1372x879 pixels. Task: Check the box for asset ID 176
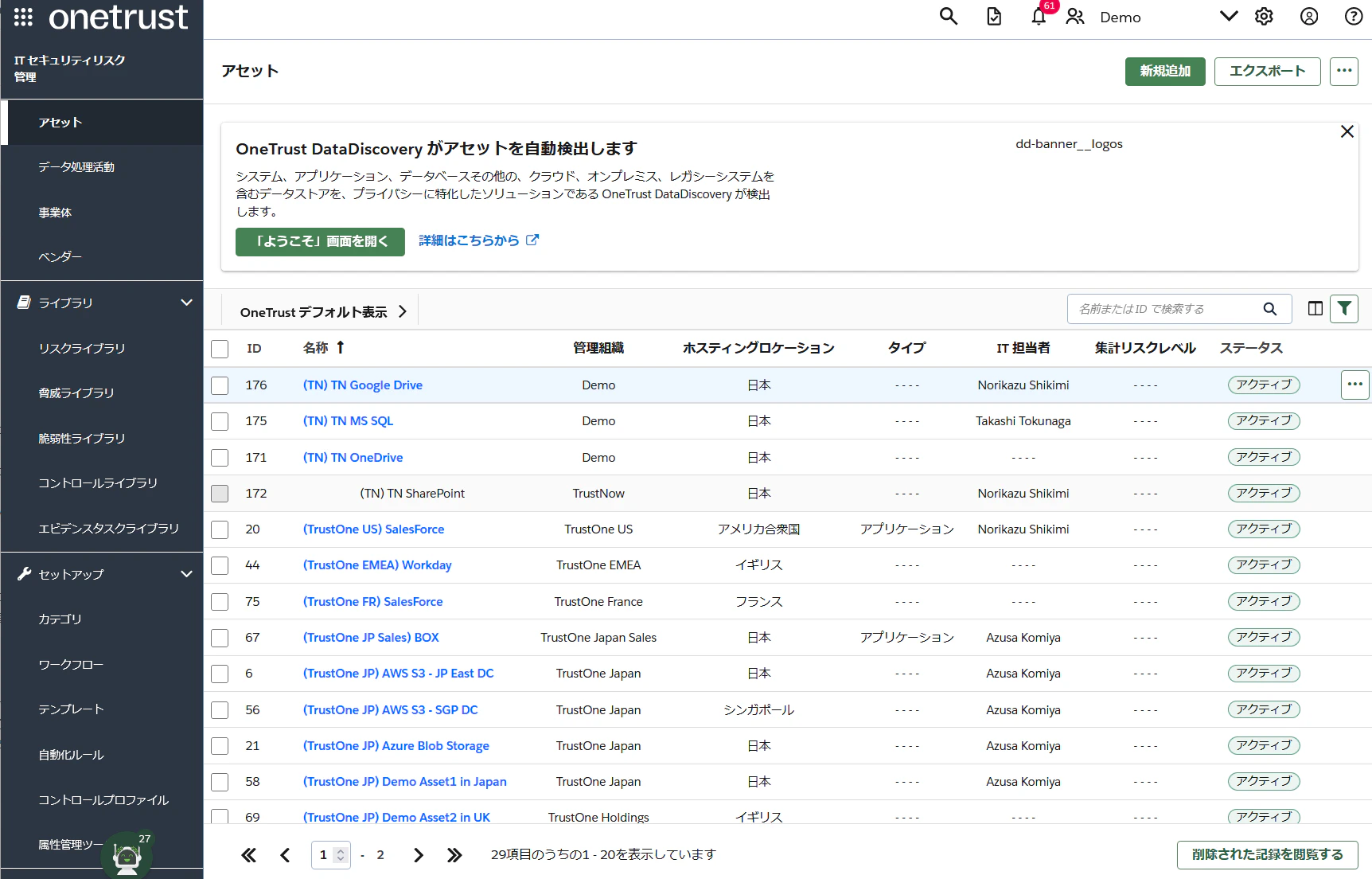220,385
